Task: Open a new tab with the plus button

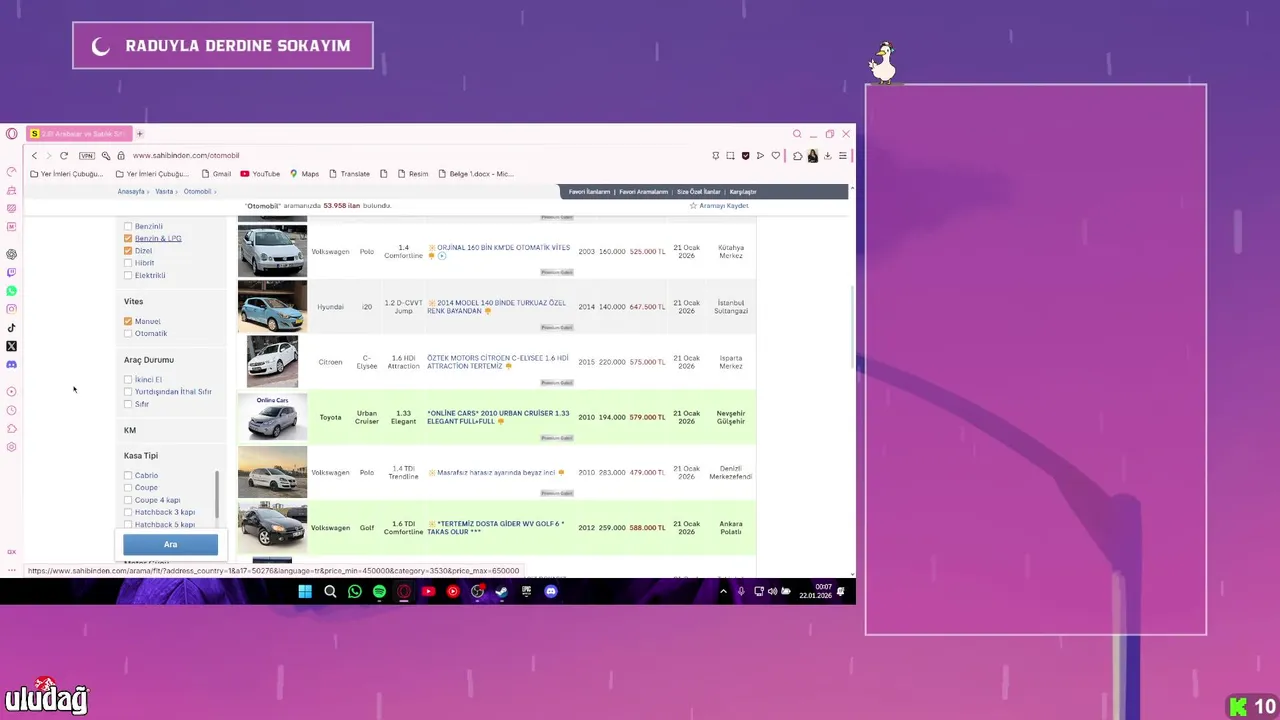Action: (140, 134)
